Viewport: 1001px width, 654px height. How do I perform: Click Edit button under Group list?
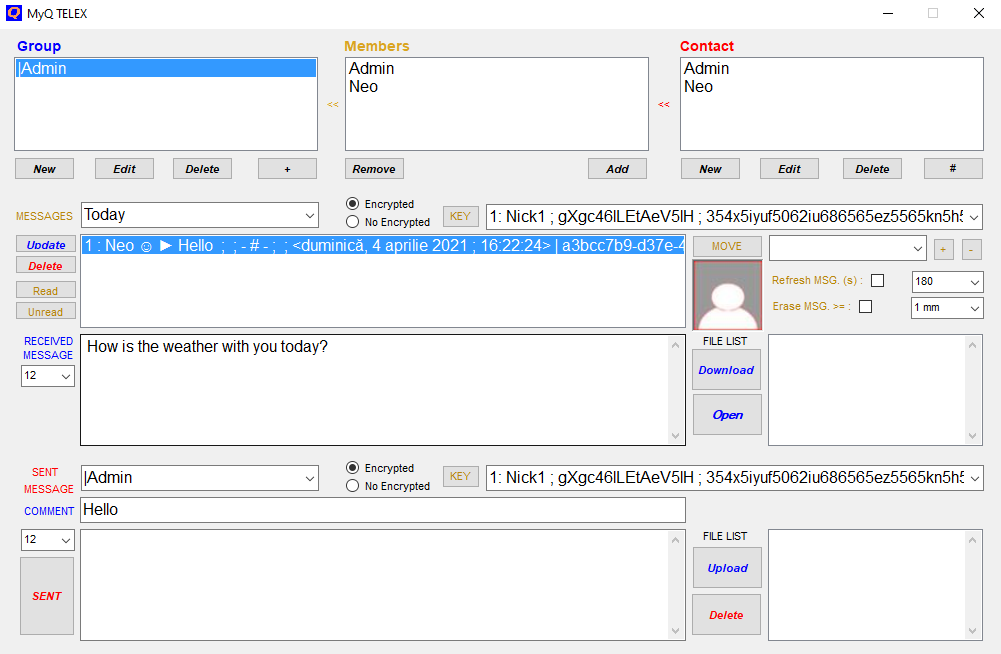point(124,169)
